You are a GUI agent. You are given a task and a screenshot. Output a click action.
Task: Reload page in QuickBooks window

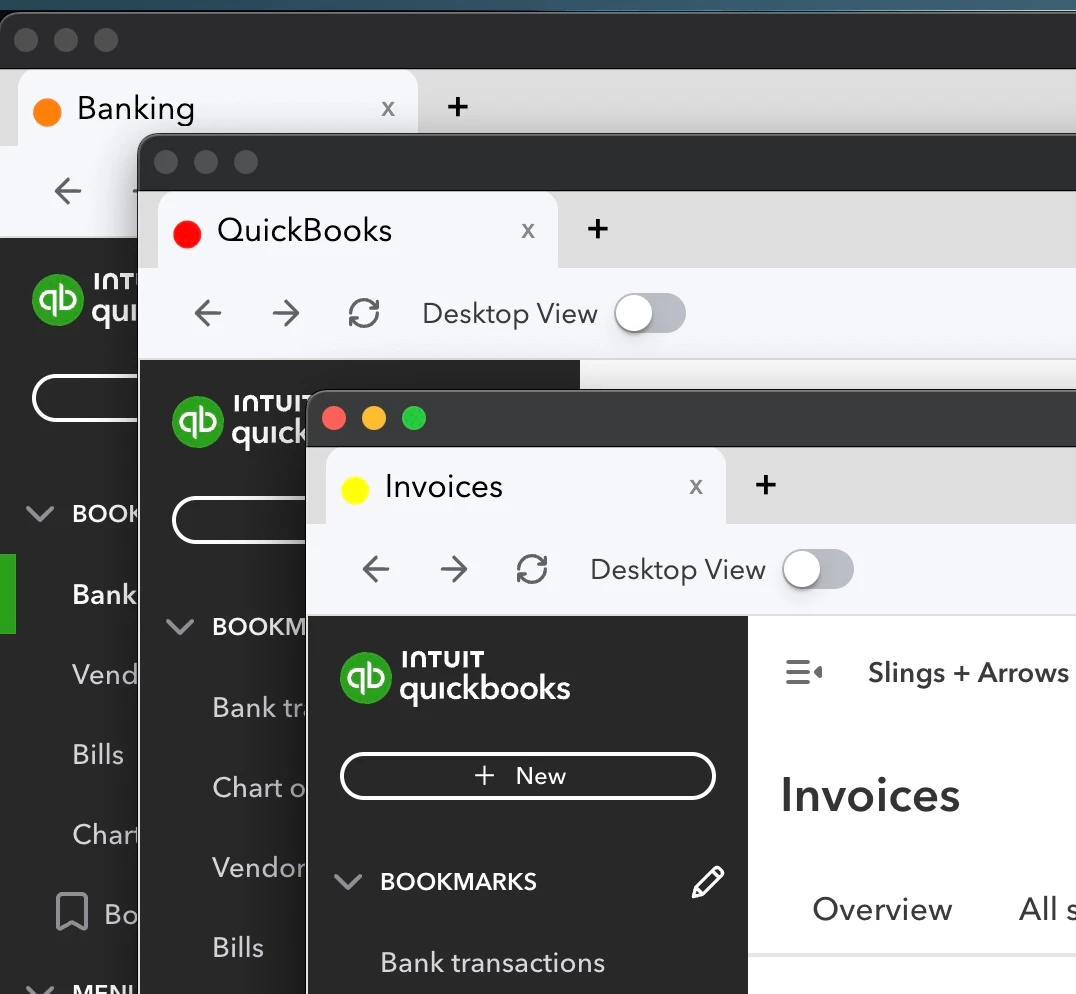click(x=364, y=313)
